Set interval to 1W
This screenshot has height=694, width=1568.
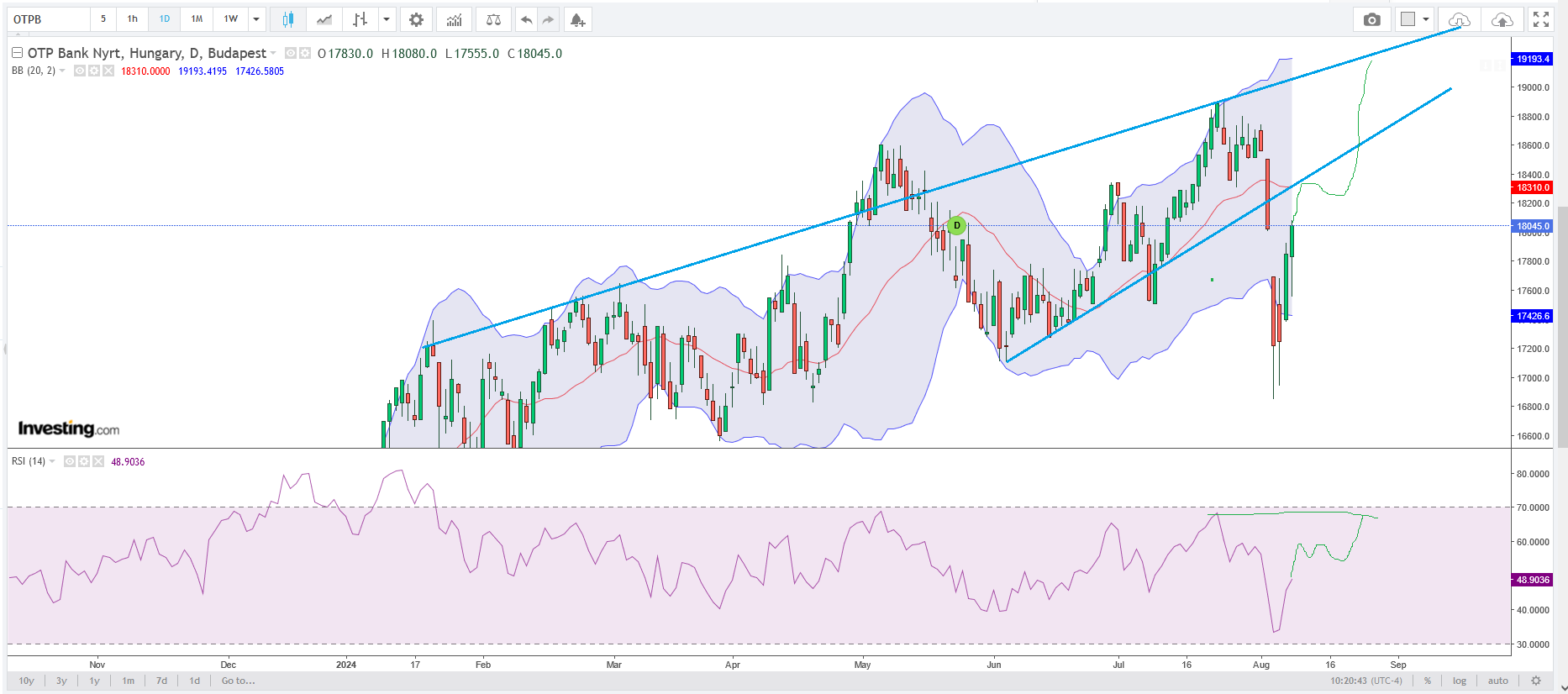pyautogui.click(x=231, y=19)
